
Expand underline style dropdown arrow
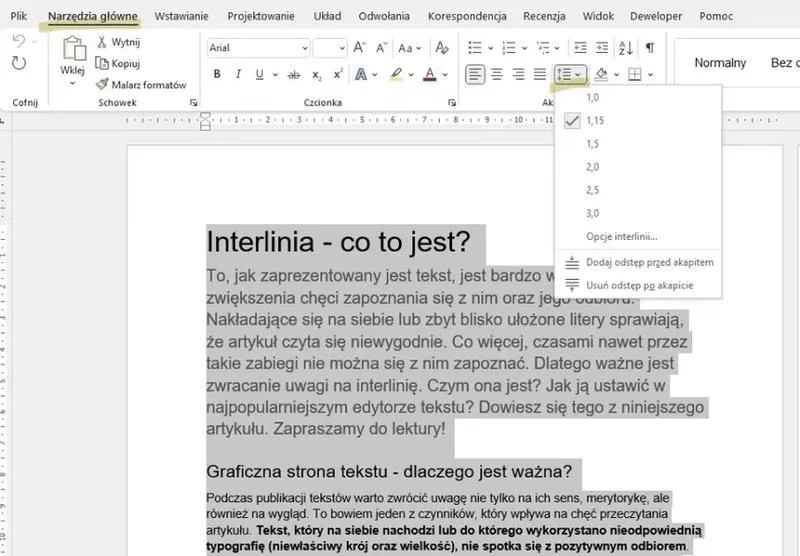pos(275,75)
